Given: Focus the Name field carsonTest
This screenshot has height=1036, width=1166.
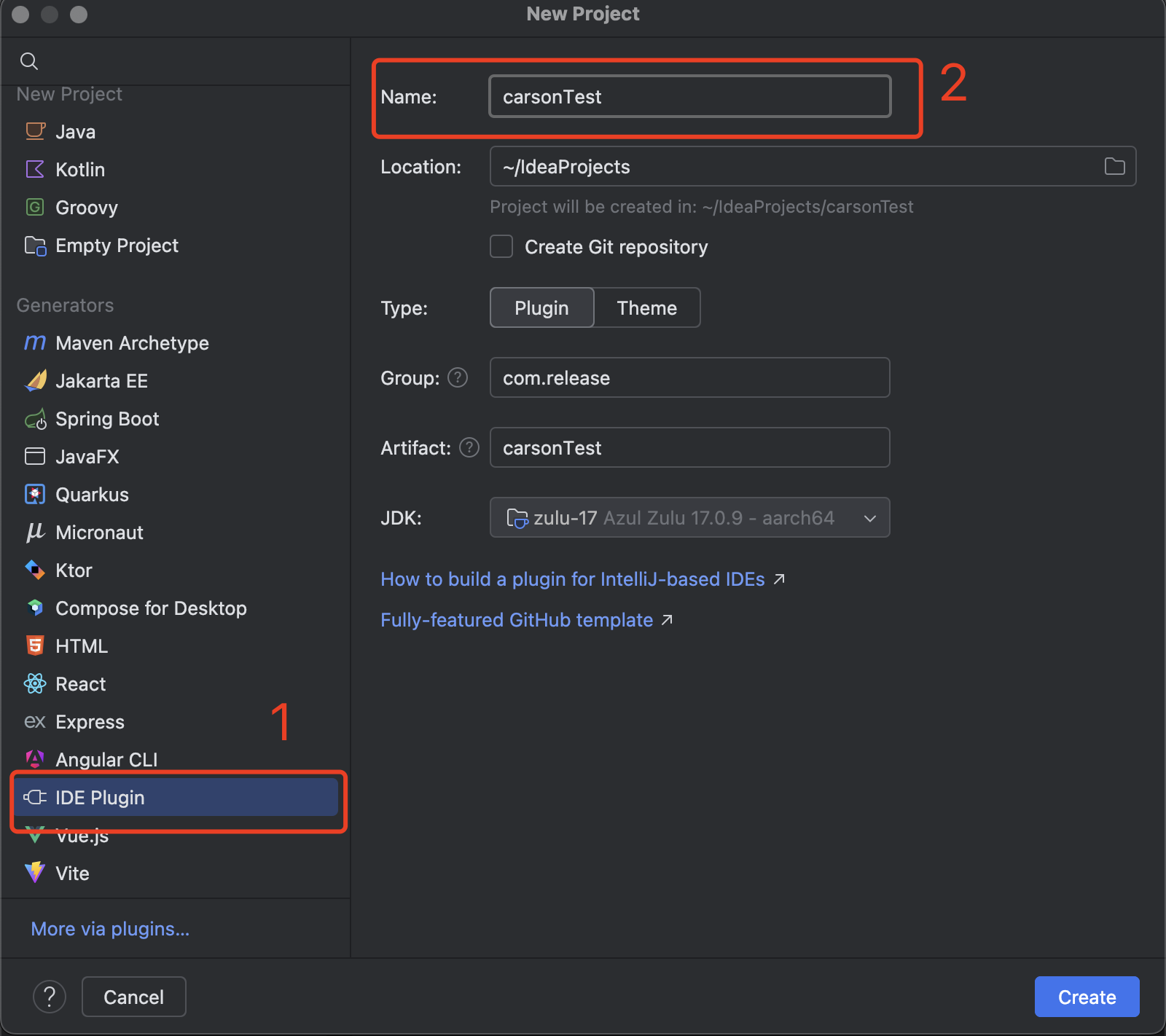Looking at the screenshot, I should (x=689, y=96).
